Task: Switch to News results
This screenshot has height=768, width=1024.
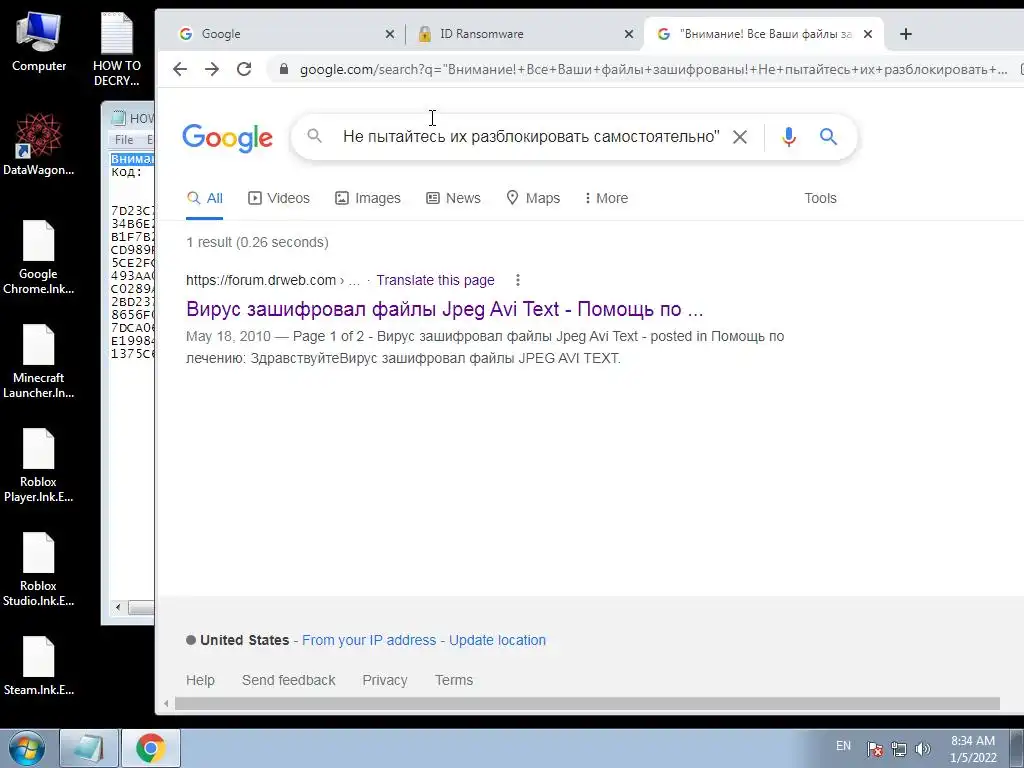Action: pyautogui.click(x=453, y=198)
